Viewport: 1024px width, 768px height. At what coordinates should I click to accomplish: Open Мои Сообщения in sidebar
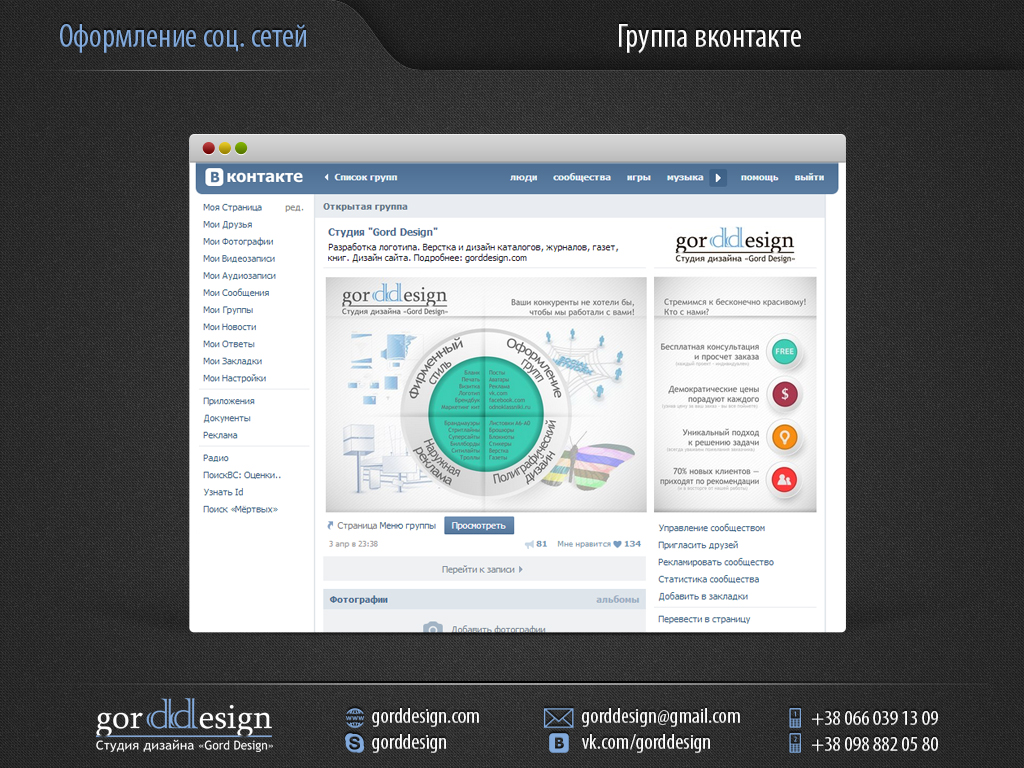[236, 293]
